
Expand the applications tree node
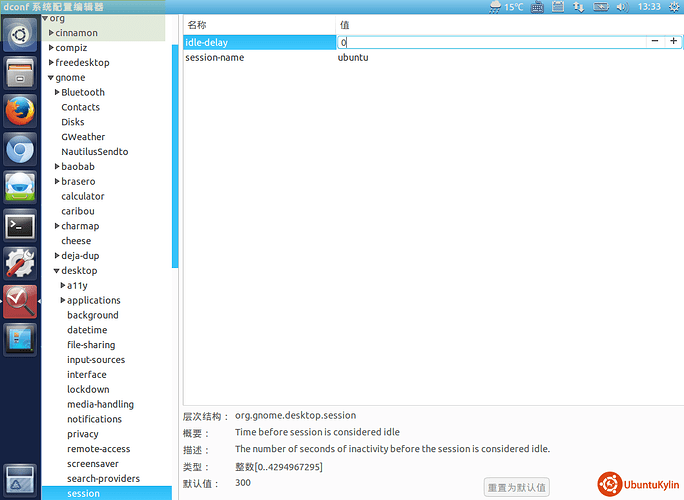[x=63, y=300]
